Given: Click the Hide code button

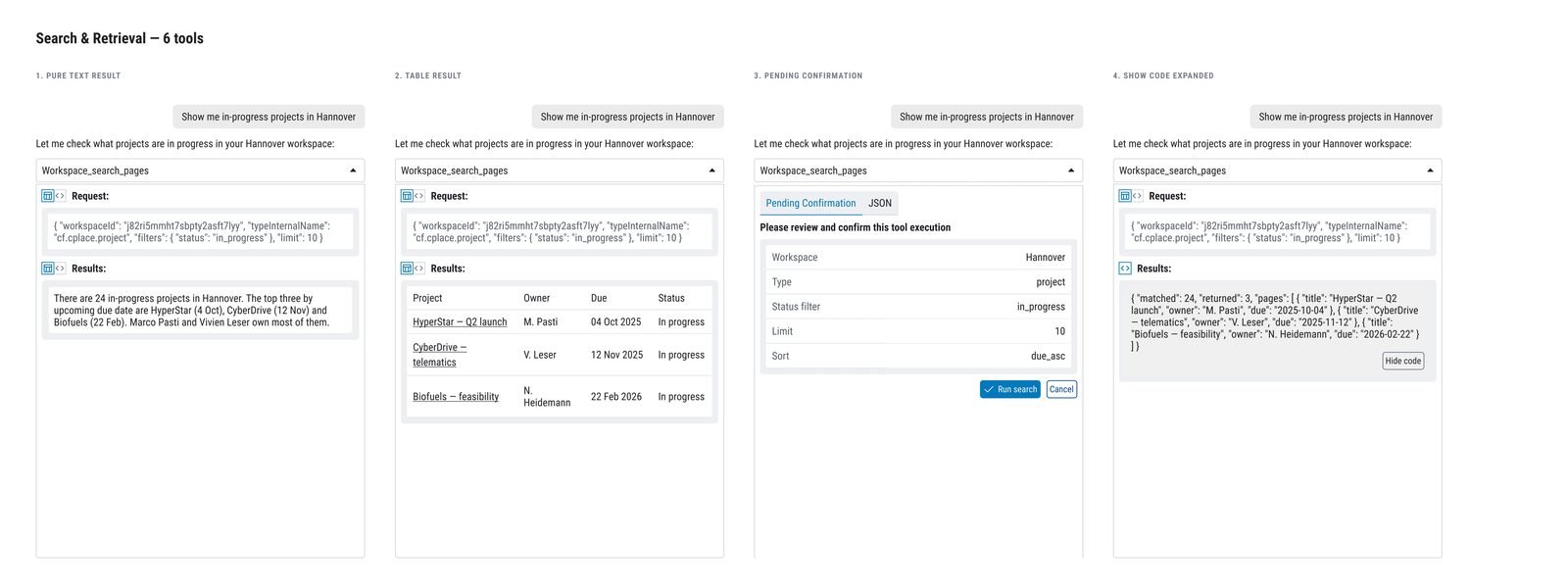Looking at the screenshot, I should pyautogui.click(x=1403, y=361).
